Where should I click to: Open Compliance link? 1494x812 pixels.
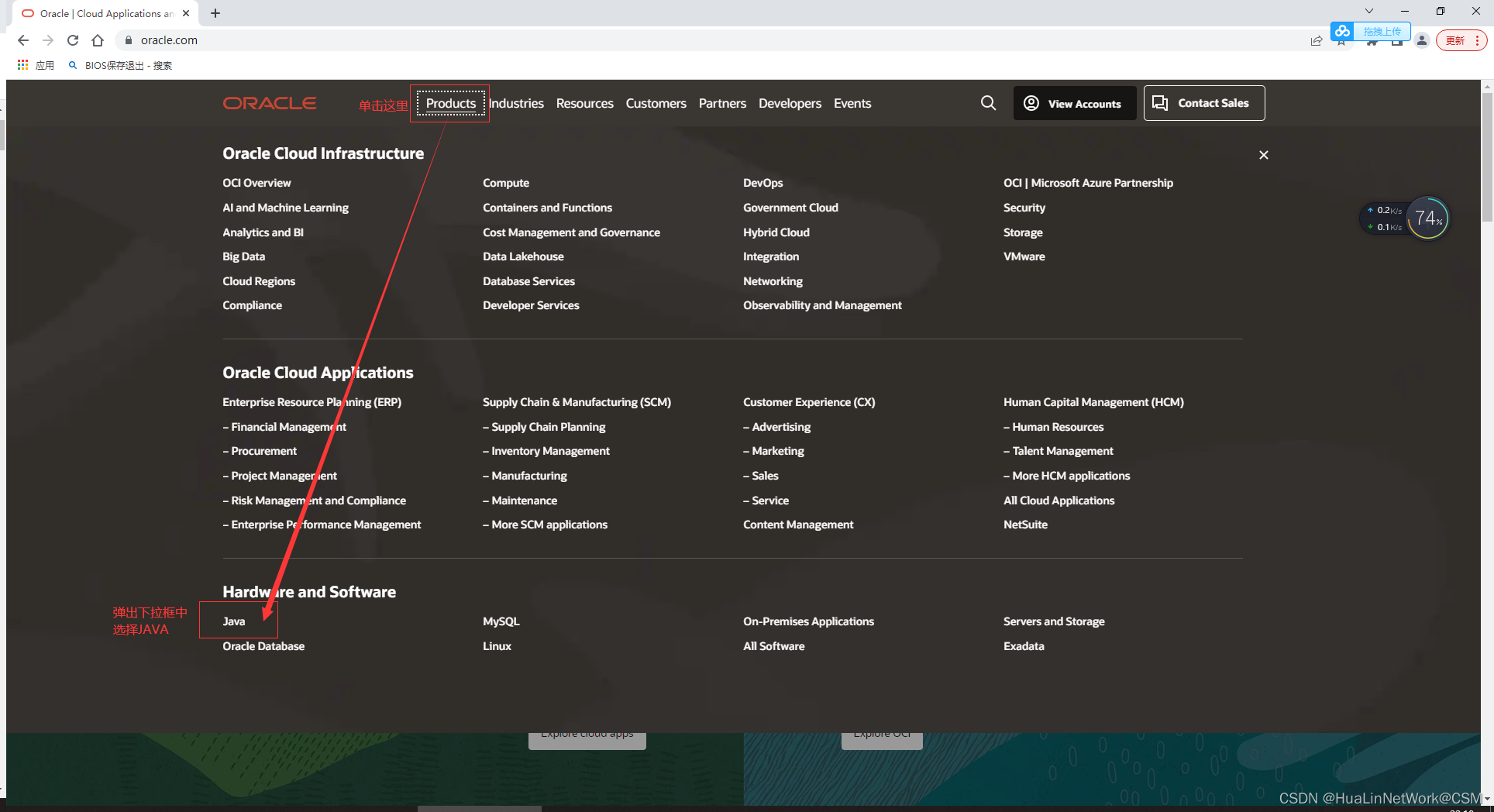pos(252,305)
